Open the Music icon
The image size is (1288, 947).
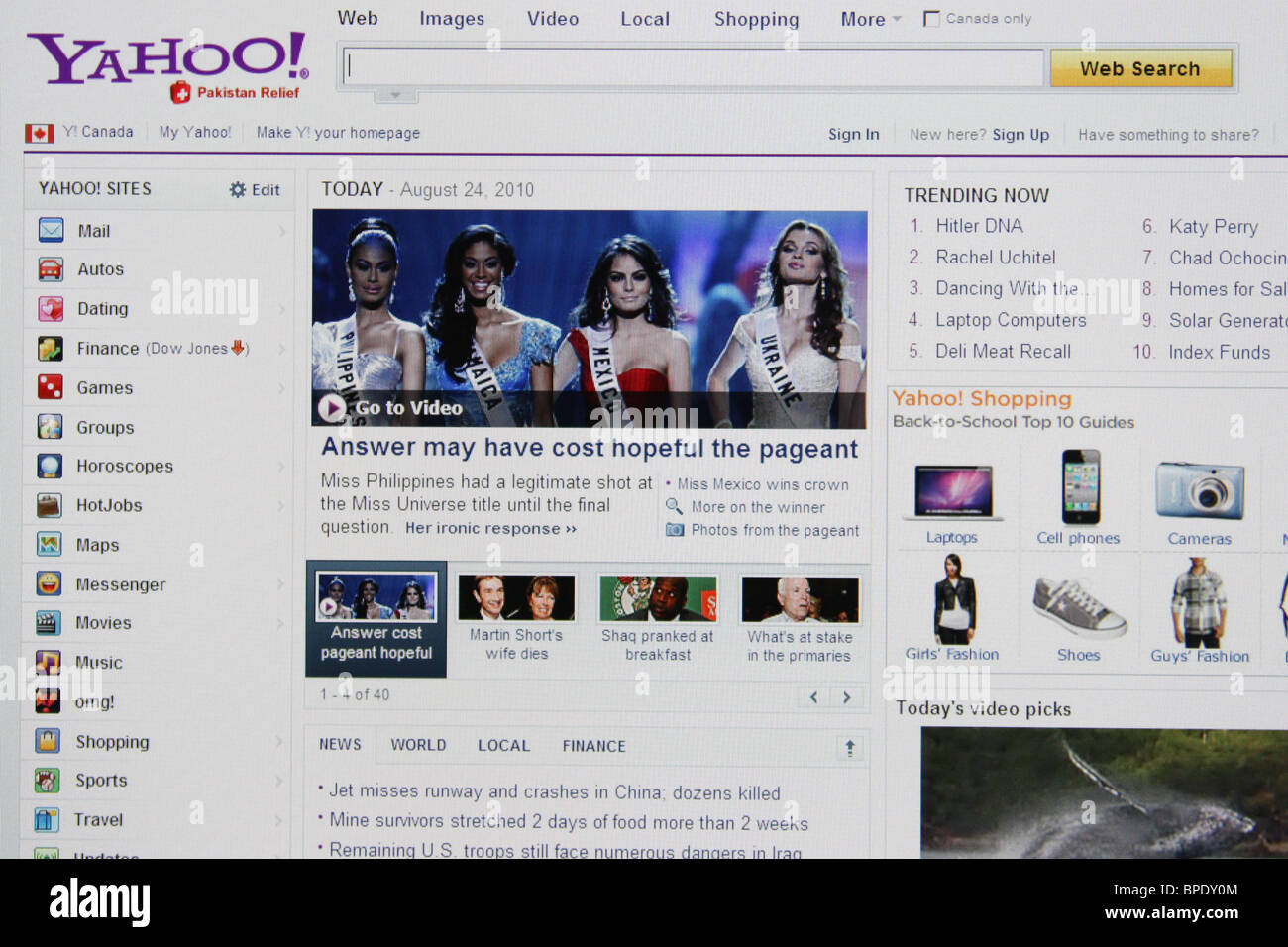48,662
